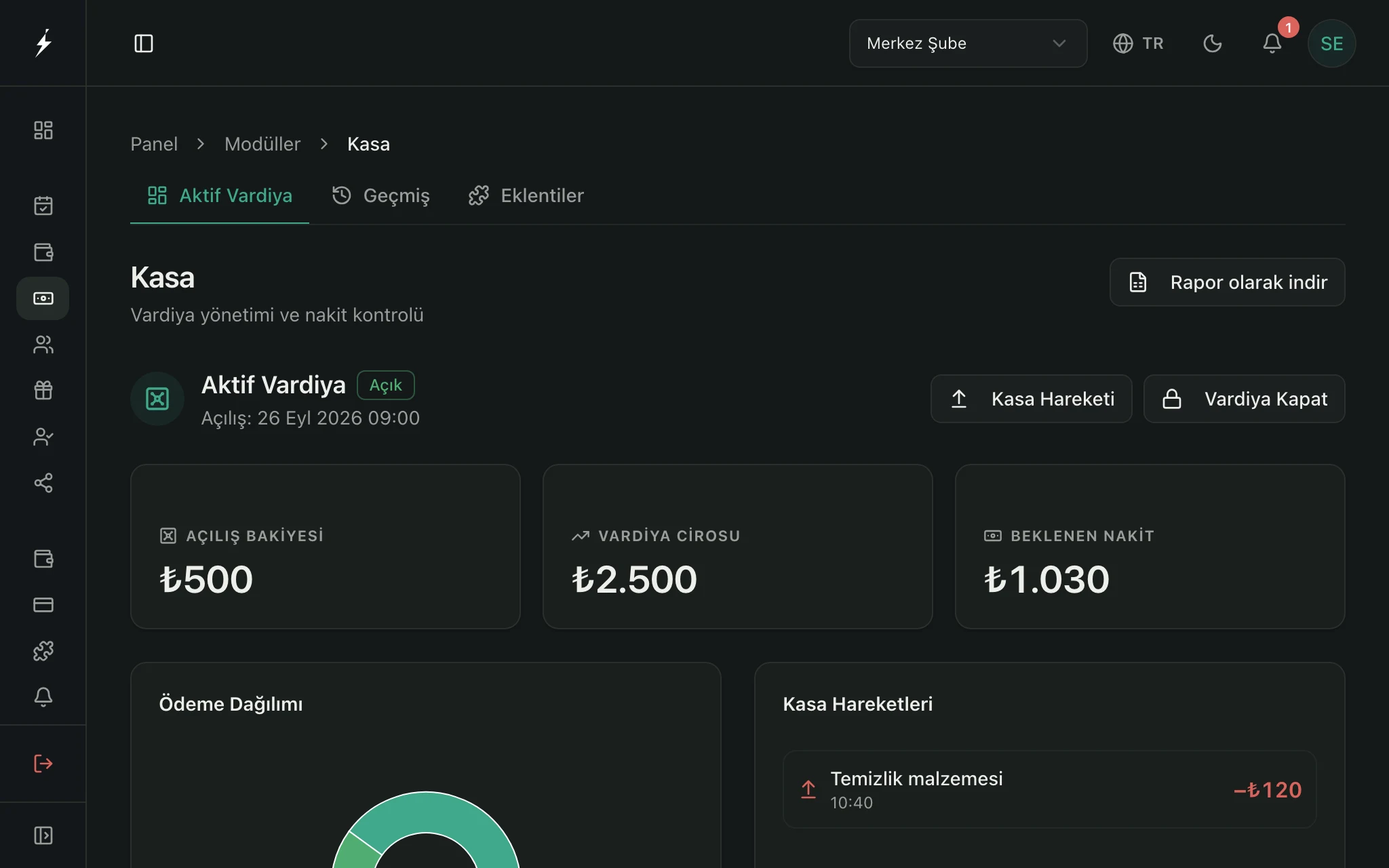
Task: Open the dashboard grid icon in sidebar
Action: click(43, 130)
